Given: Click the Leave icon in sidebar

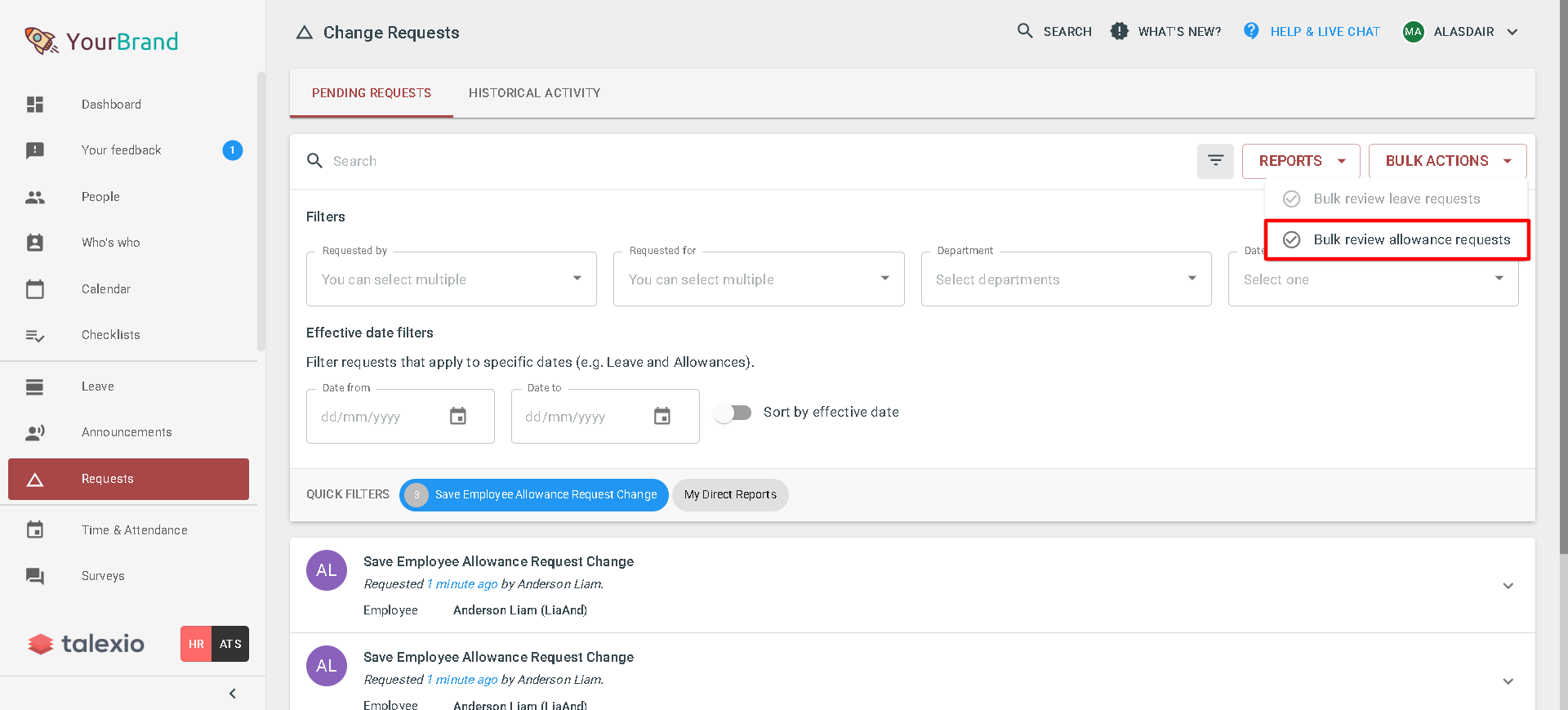Looking at the screenshot, I should (x=35, y=386).
